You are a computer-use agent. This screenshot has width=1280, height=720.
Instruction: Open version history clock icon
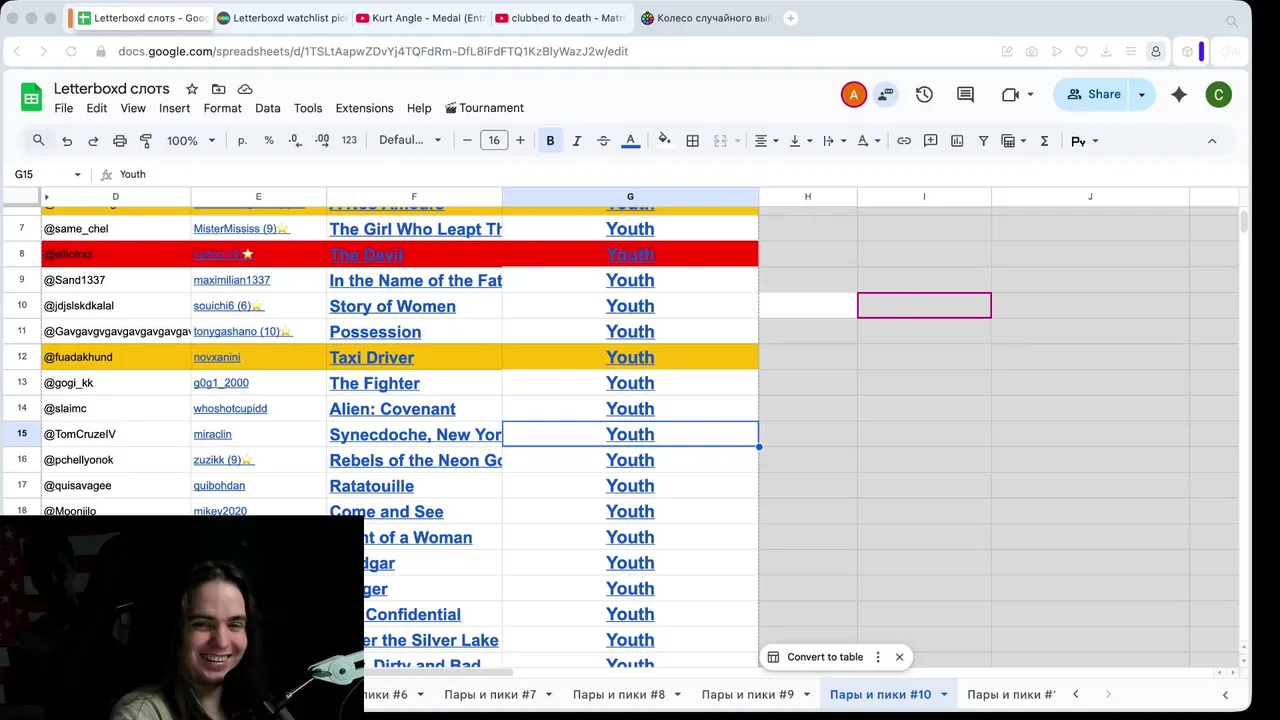click(x=924, y=94)
